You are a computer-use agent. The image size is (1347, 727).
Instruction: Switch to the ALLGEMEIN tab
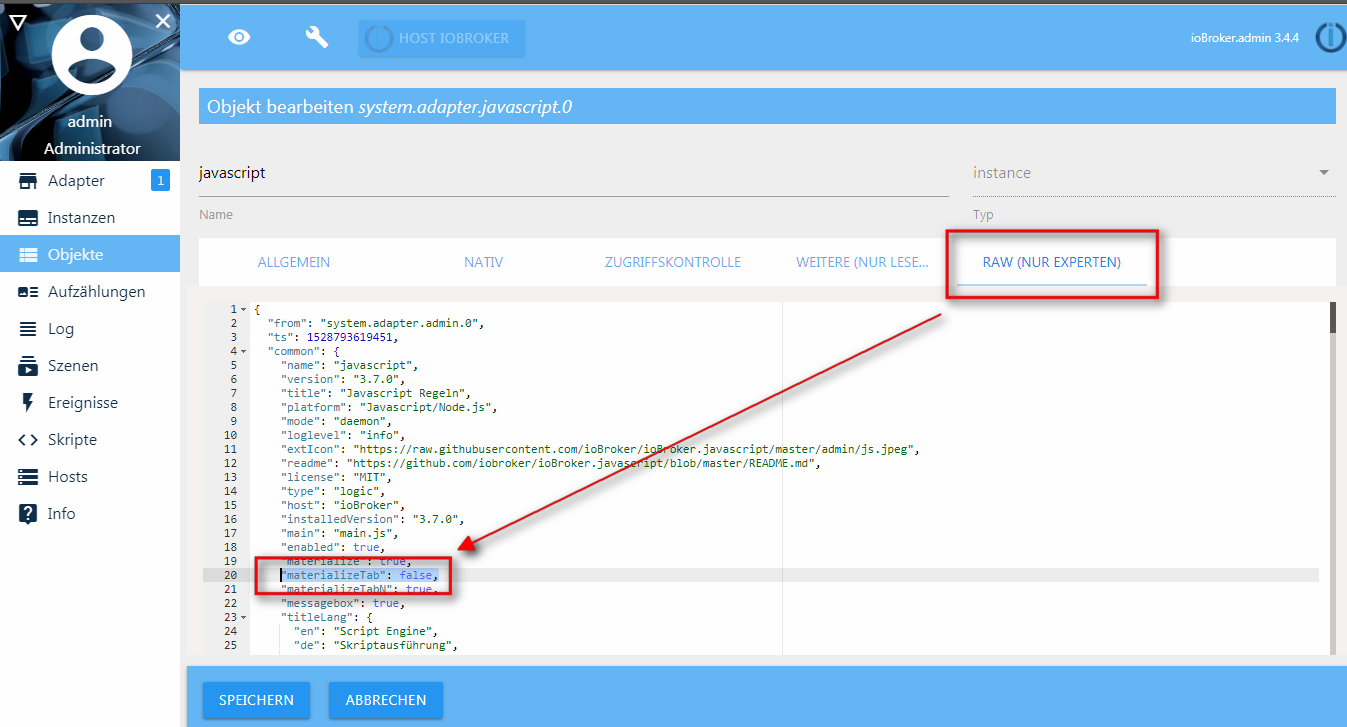[294, 262]
